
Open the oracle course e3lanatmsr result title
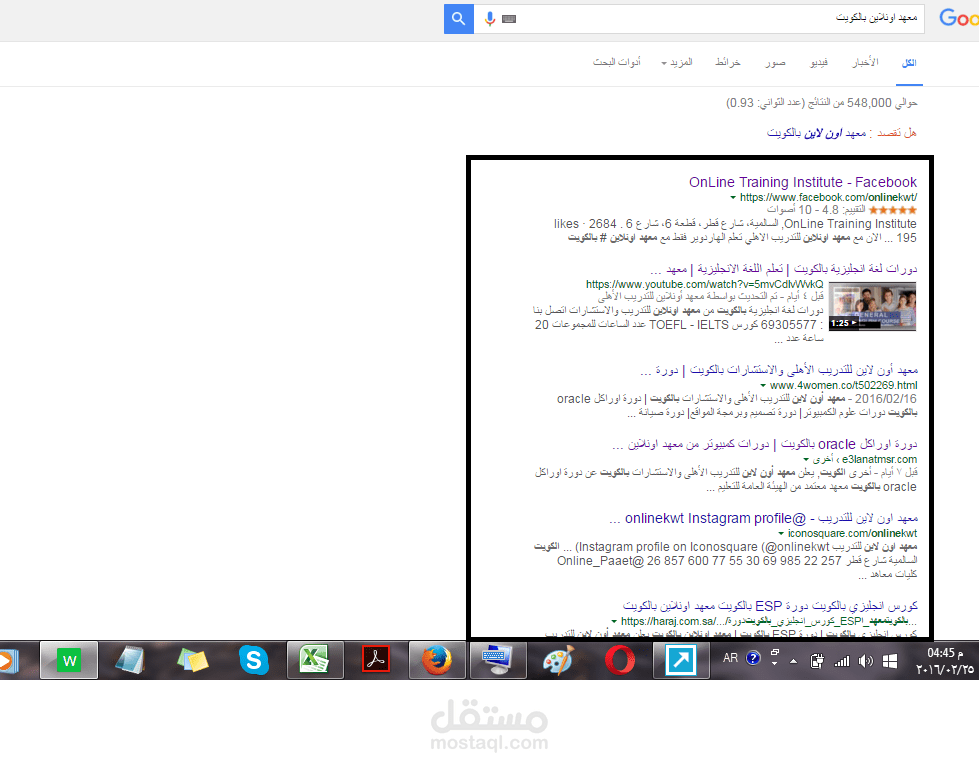[765, 445]
